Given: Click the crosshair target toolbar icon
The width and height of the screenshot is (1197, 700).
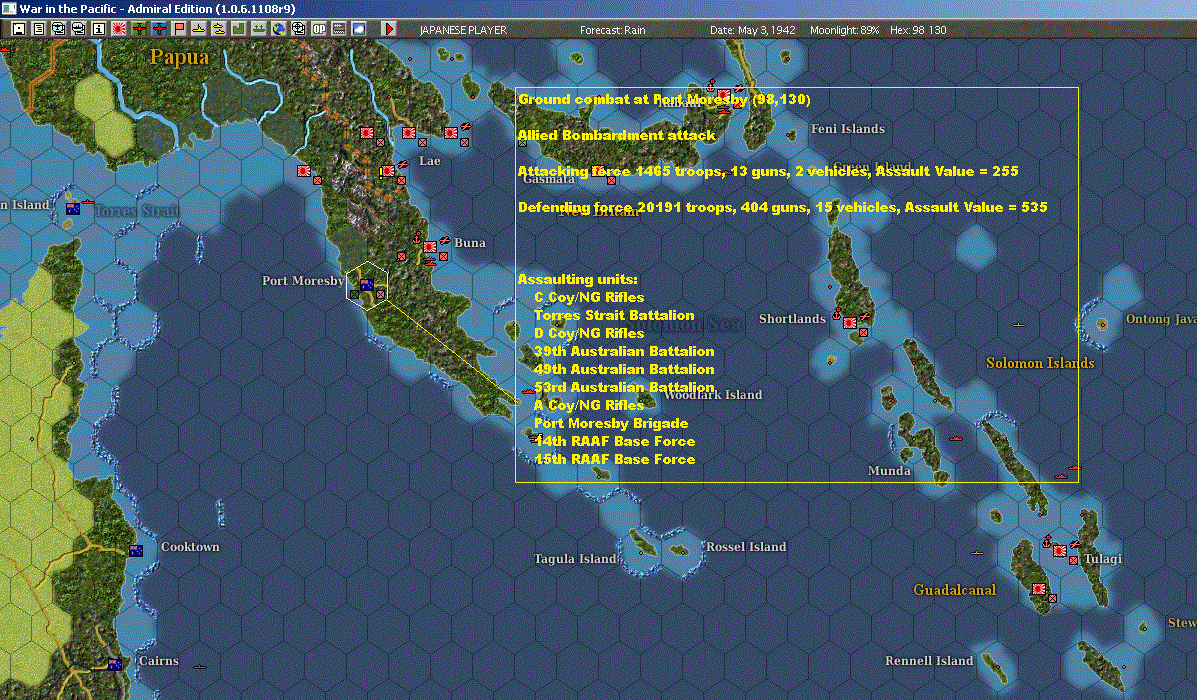Looking at the screenshot, I should tap(298, 29).
